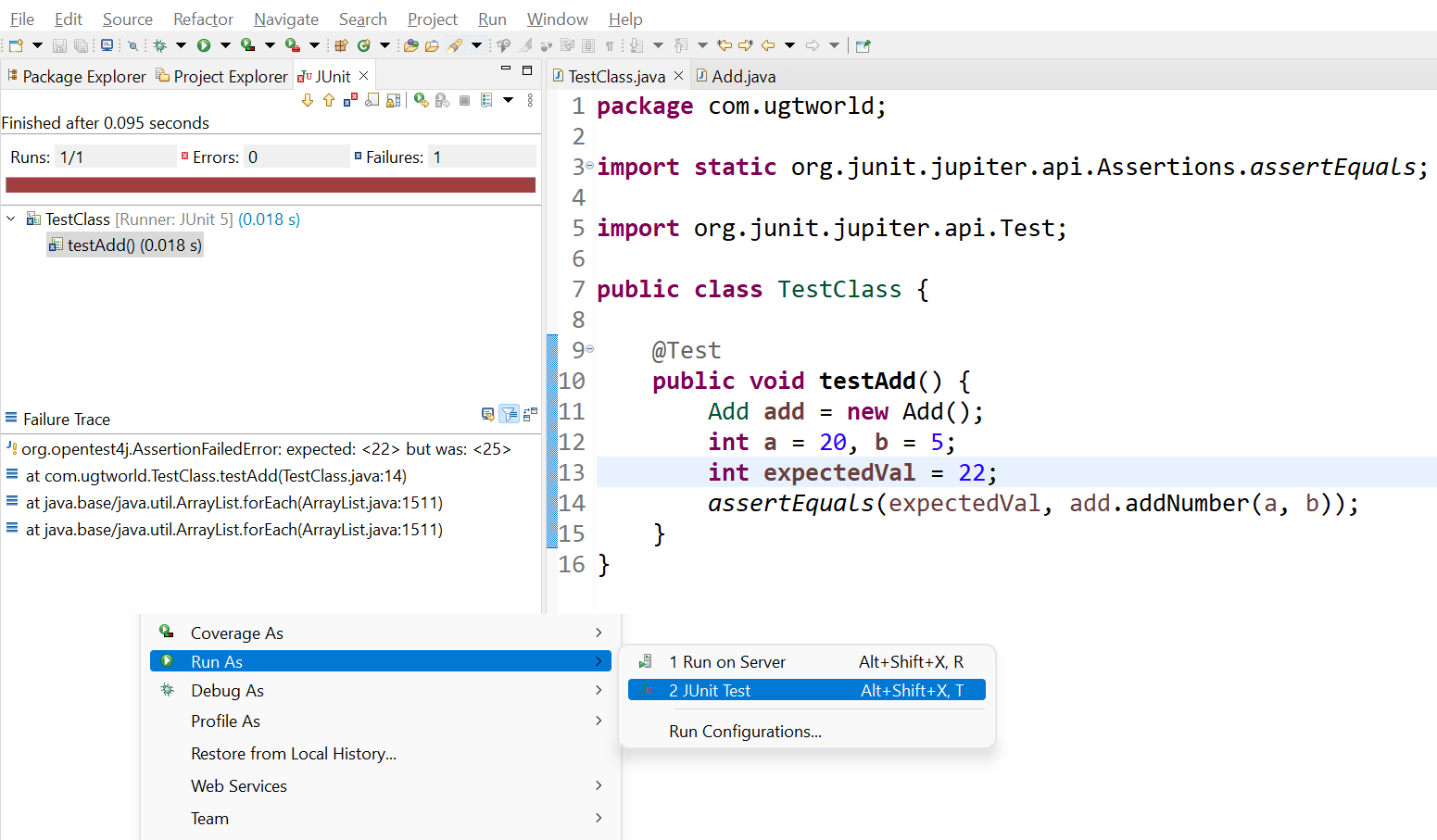Click Run Configurations... in the submenu

(x=745, y=732)
